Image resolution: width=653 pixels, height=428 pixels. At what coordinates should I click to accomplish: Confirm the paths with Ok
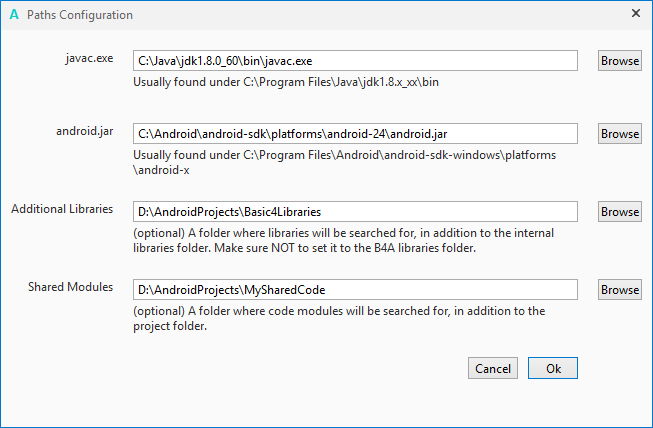coord(553,368)
